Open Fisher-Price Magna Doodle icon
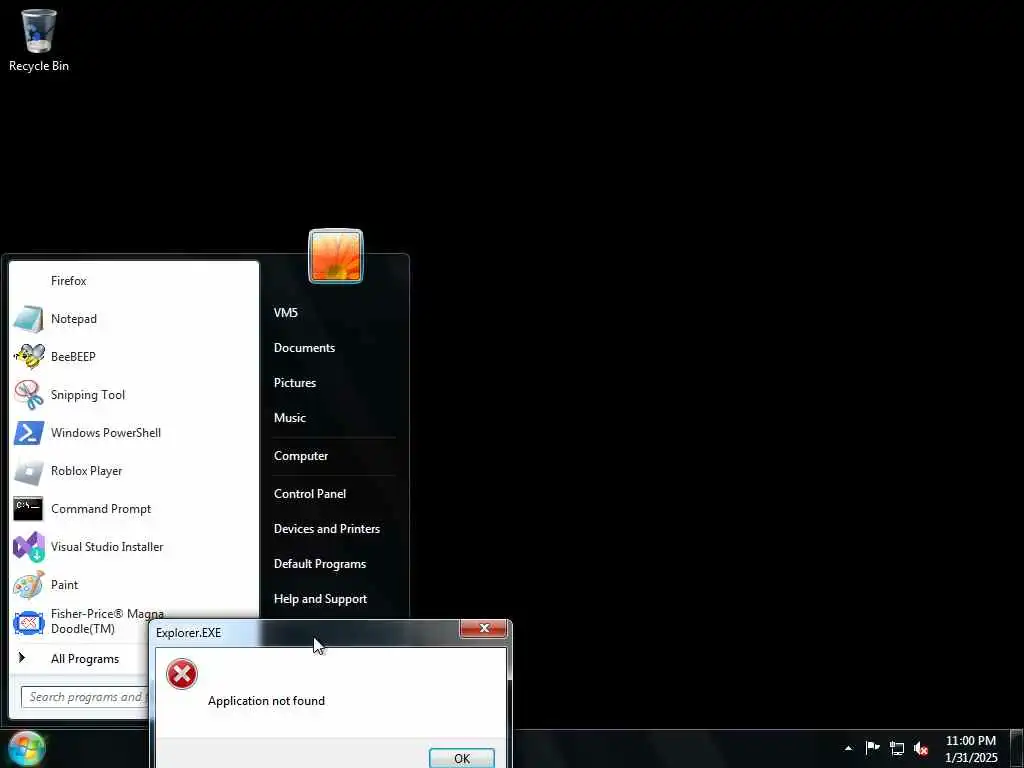1024x768 pixels. (29, 622)
